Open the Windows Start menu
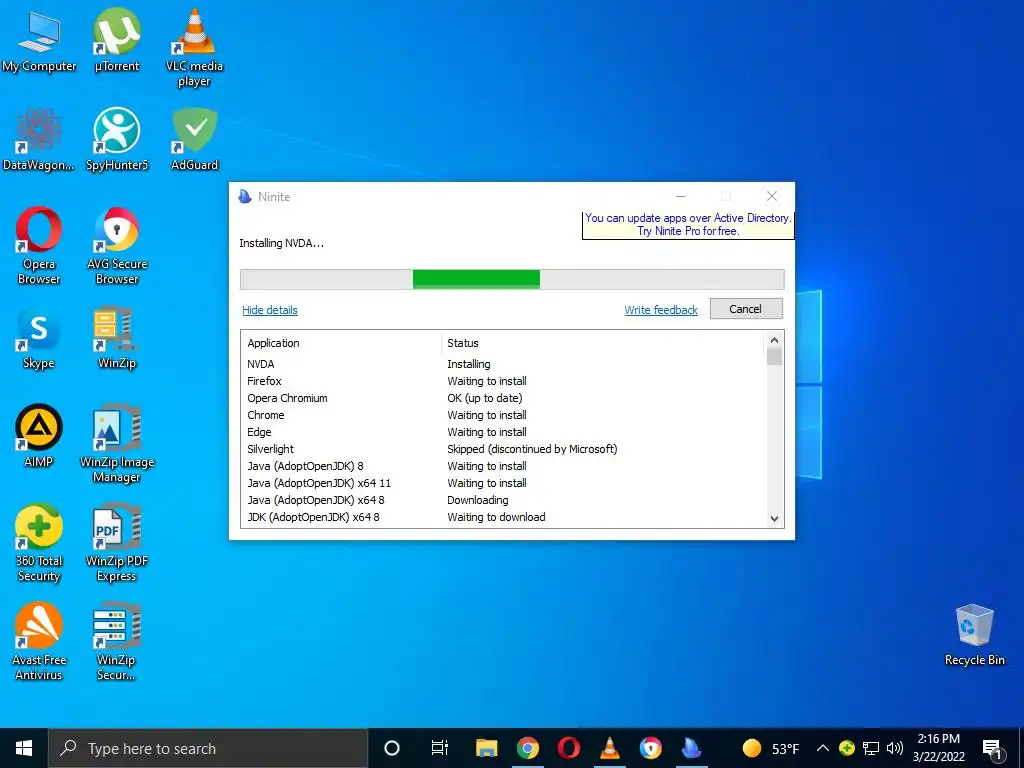The height and width of the screenshot is (768, 1024). point(24,748)
